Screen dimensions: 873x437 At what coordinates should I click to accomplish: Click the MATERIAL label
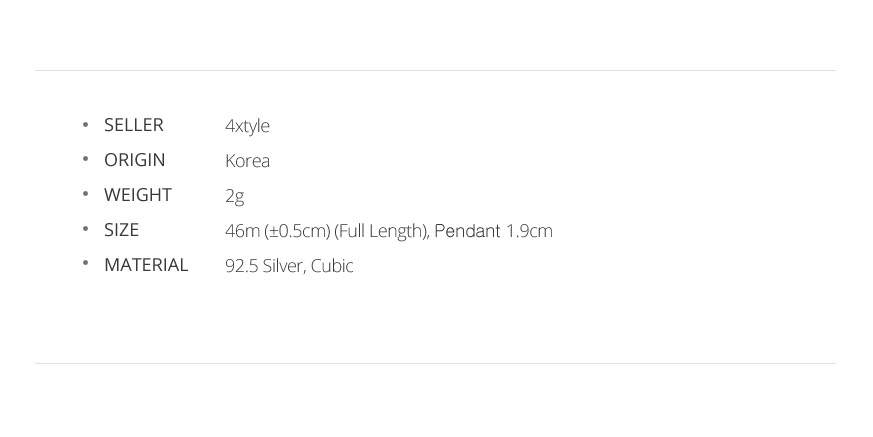146,265
